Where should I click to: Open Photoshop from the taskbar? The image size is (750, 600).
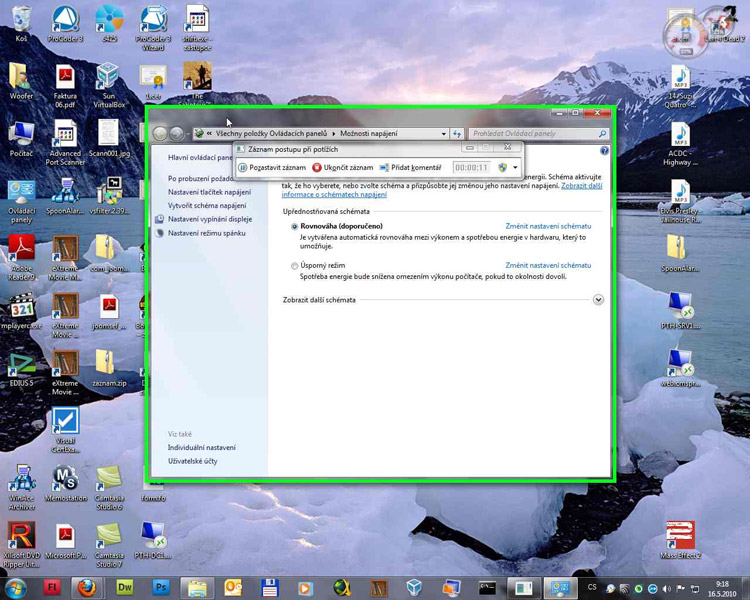[x=160, y=588]
